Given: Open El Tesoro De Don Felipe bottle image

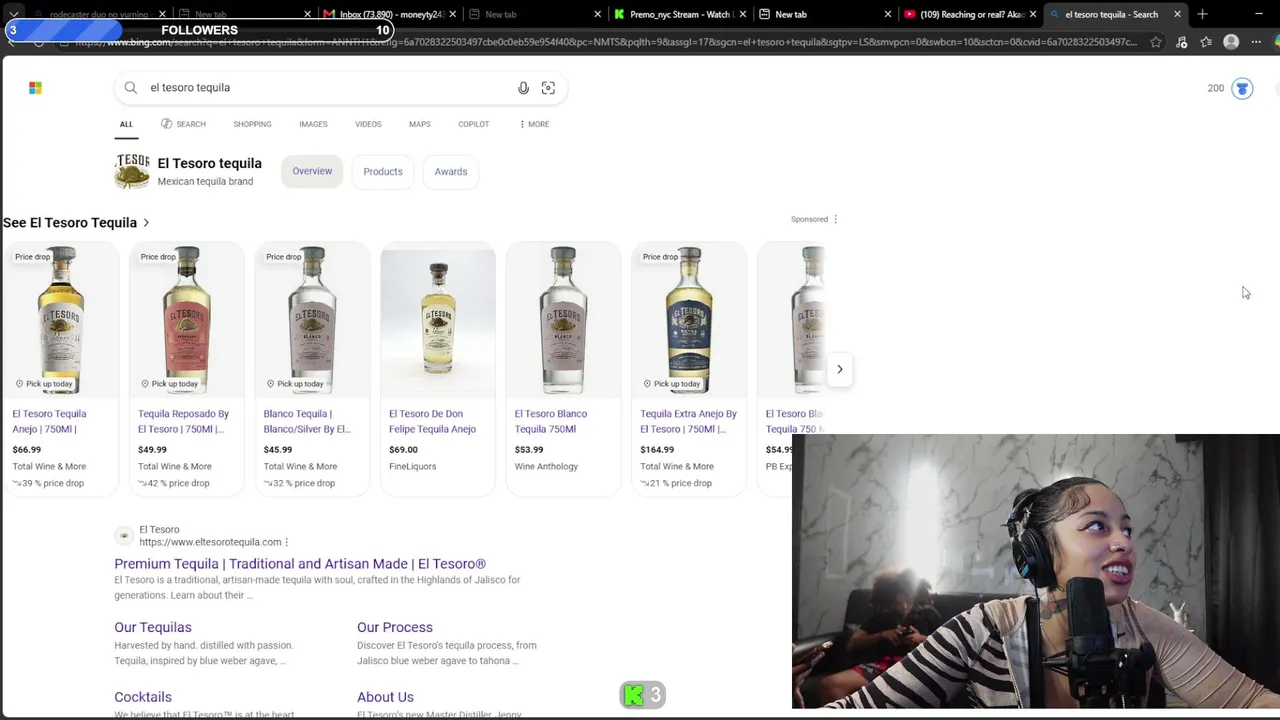Looking at the screenshot, I should tap(438, 320).
